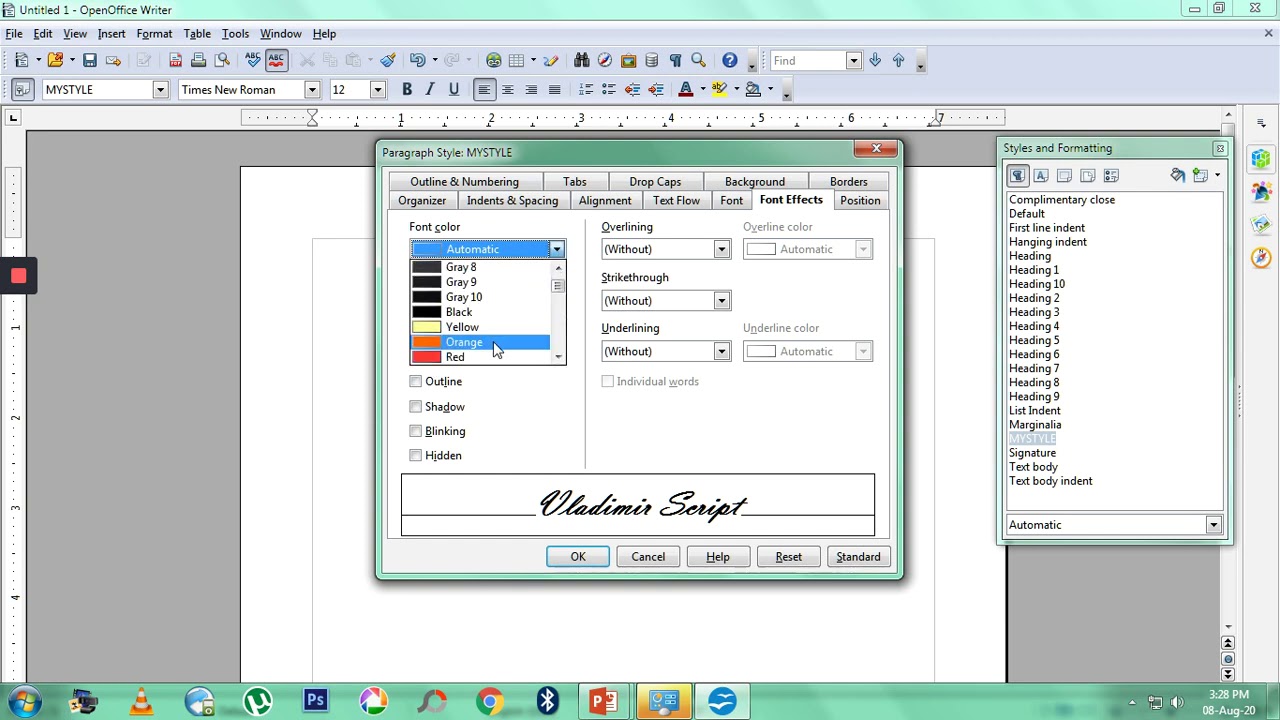Open Chrome from the taskbar
The height and width of the screenshot is (720, 1280).
490,701
